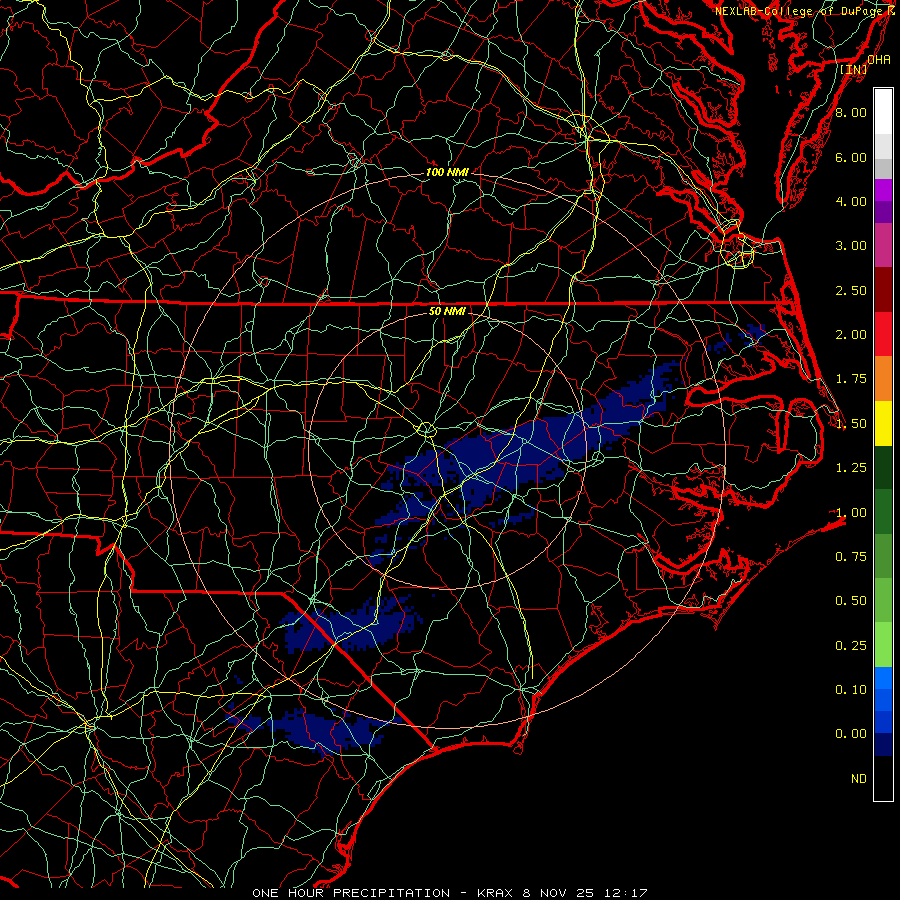Click the 1.75 legend label
The image size is (900, 900).
tap(851, 379)
